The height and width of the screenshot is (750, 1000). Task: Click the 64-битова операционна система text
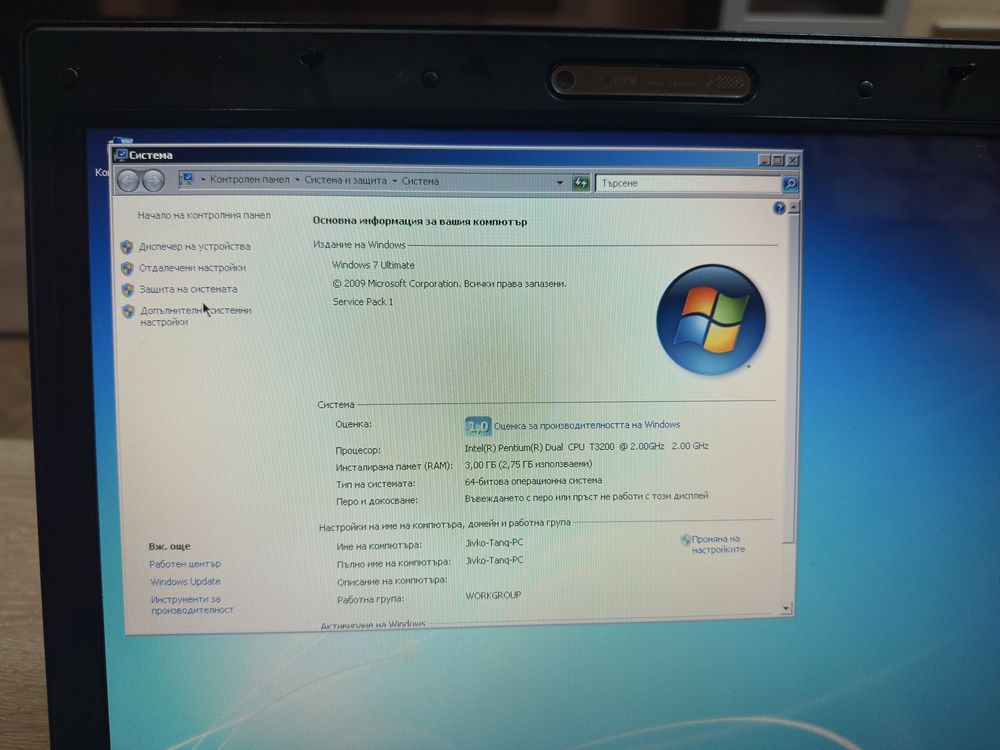pyautogui.click(x=533, y=481)
